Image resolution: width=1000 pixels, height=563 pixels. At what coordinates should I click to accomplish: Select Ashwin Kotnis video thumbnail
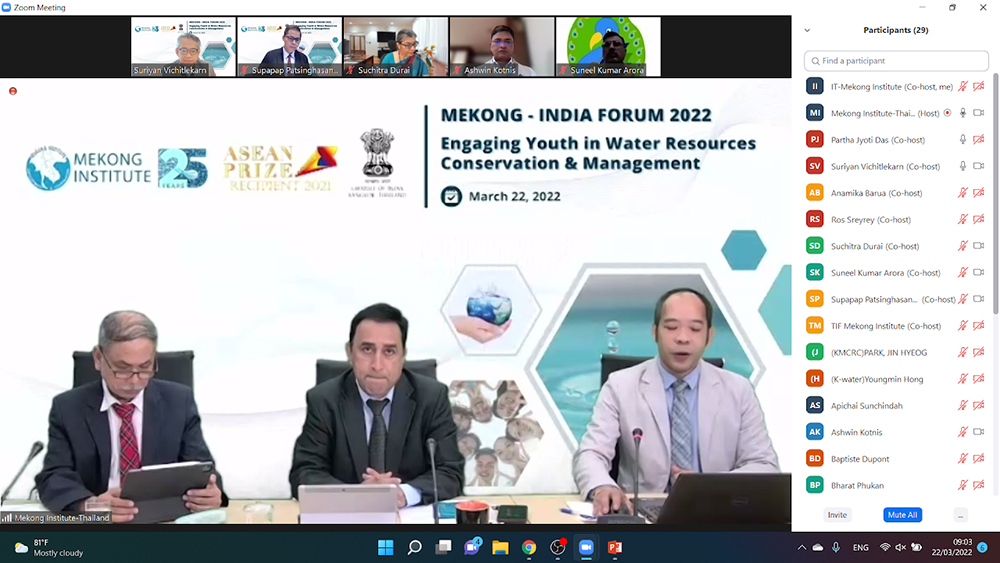click(502, 47)
